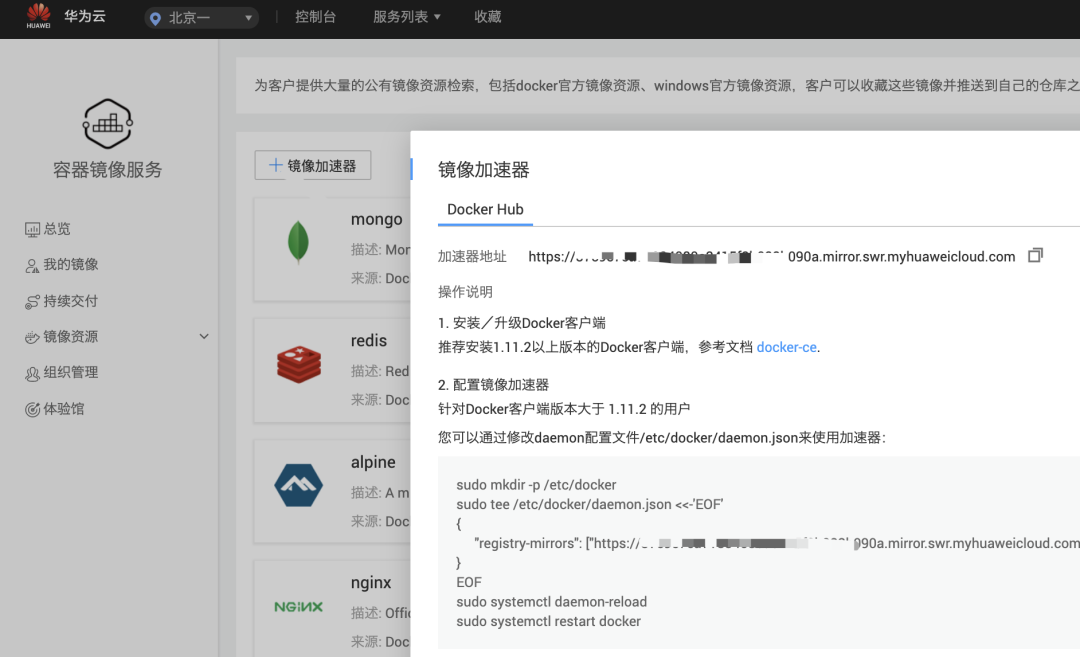Click the 容器镜像服务 service title

click(107, 170)
